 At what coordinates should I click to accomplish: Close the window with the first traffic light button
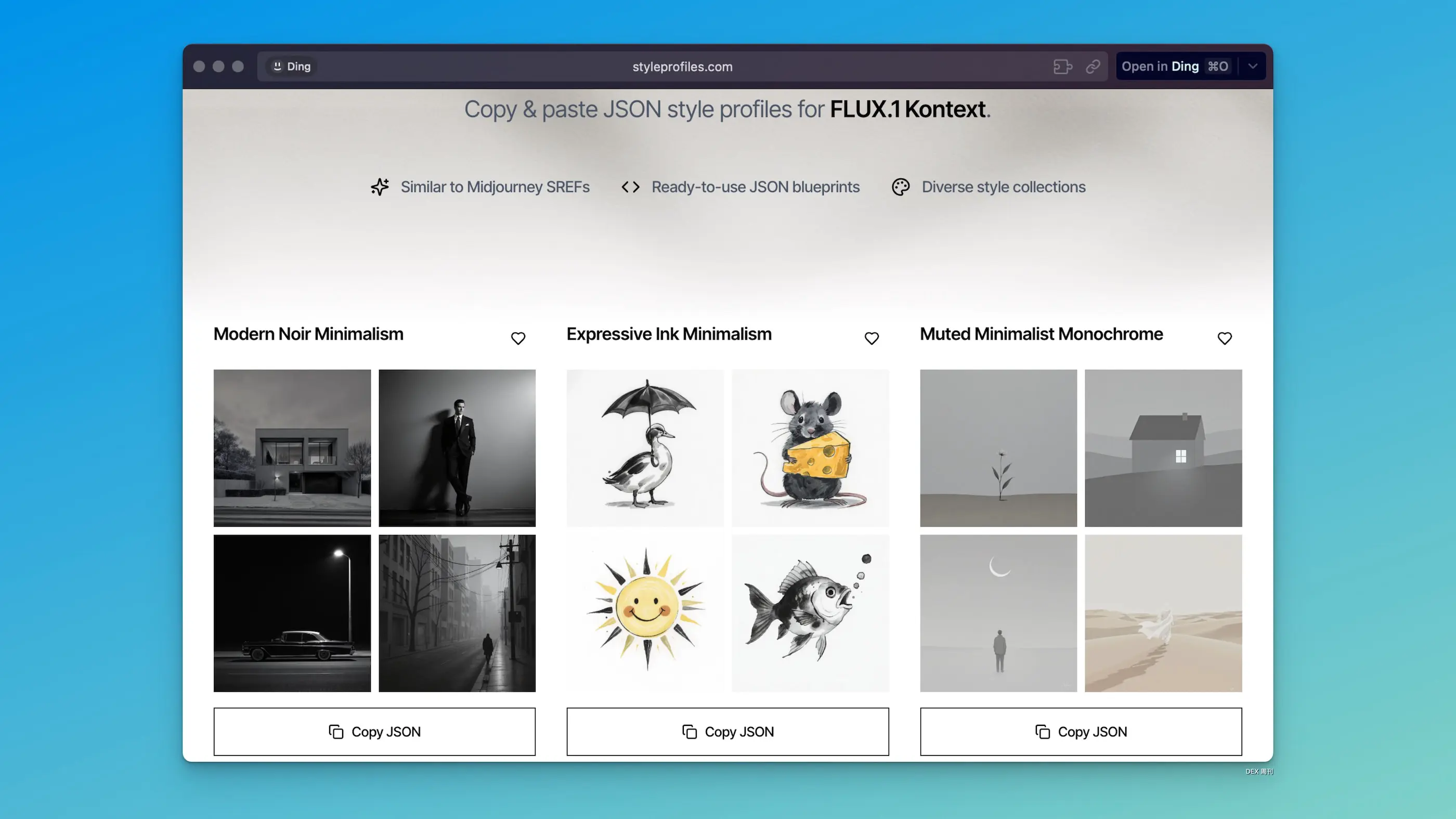[x=199, y=66]
